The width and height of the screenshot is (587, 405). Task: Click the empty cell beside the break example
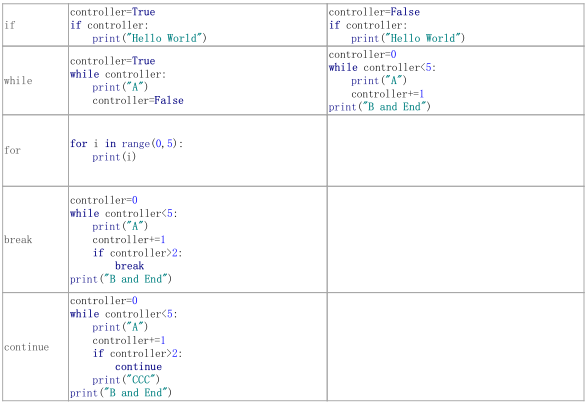click(x=456, y=240)
